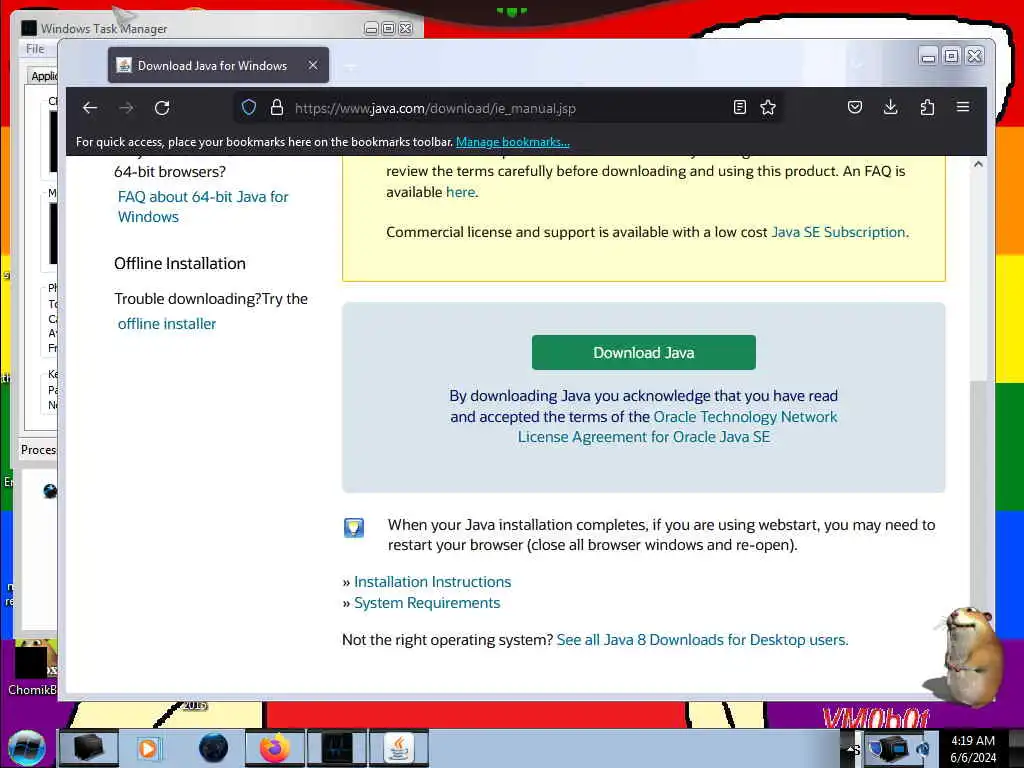Open the Java SE Subscription link

(839, 232)
